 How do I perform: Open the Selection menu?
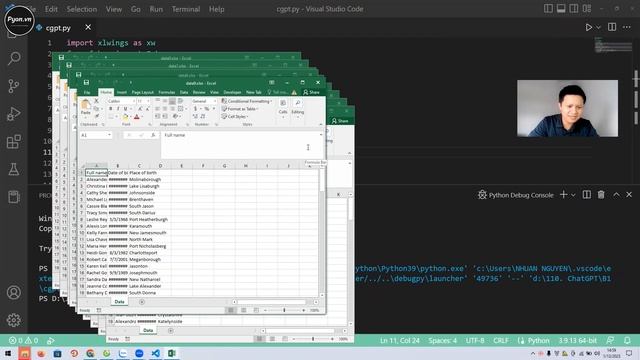tap(82, 9)
